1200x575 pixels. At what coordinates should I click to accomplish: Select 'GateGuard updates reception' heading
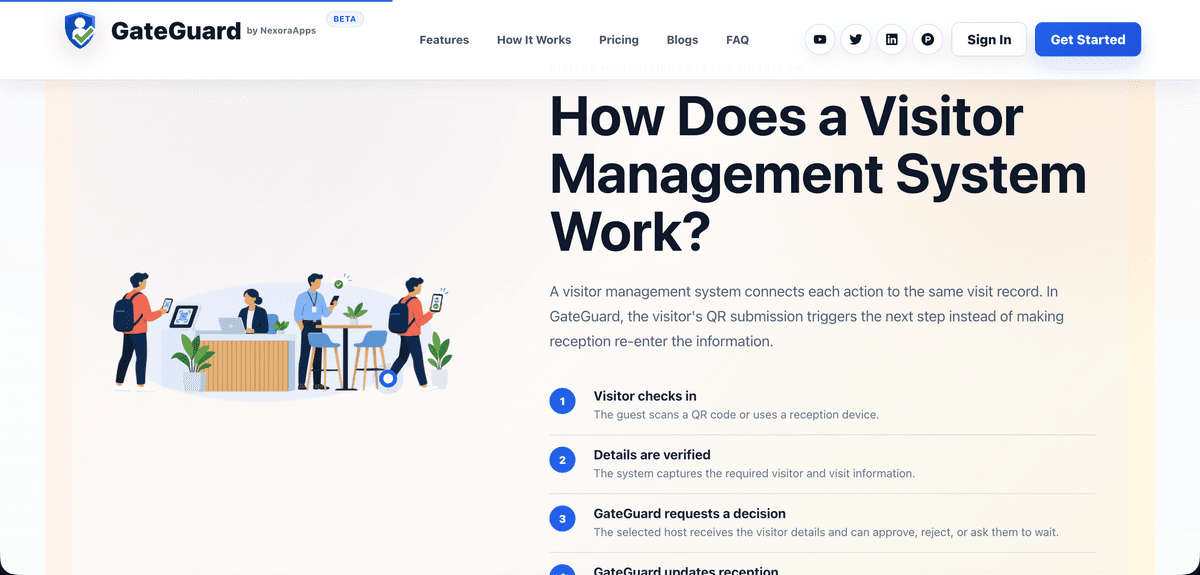pyautogui.click(x=686, y=571)
